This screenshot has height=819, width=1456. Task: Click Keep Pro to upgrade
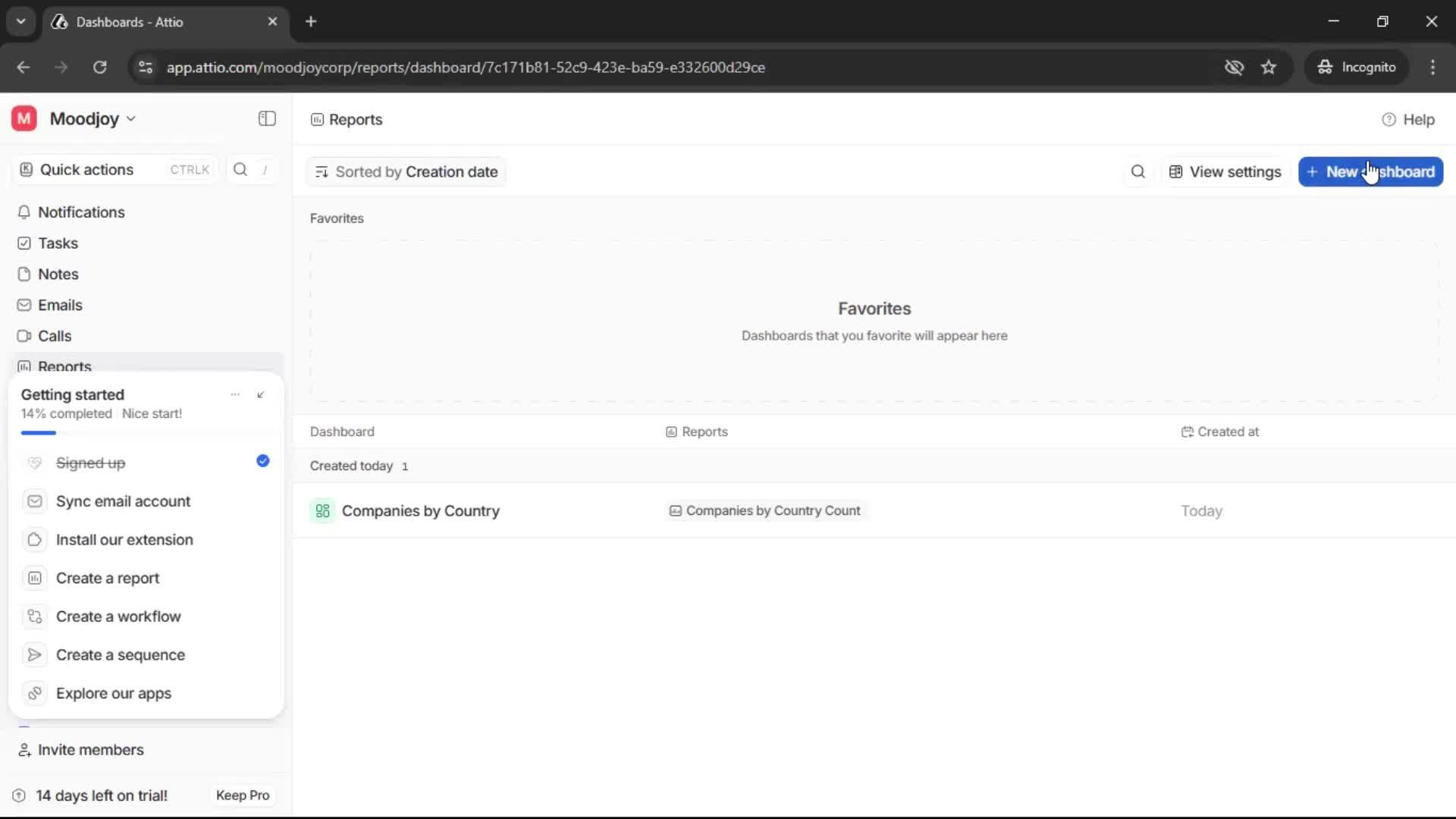pyautogui.click(x=242, y=795)
